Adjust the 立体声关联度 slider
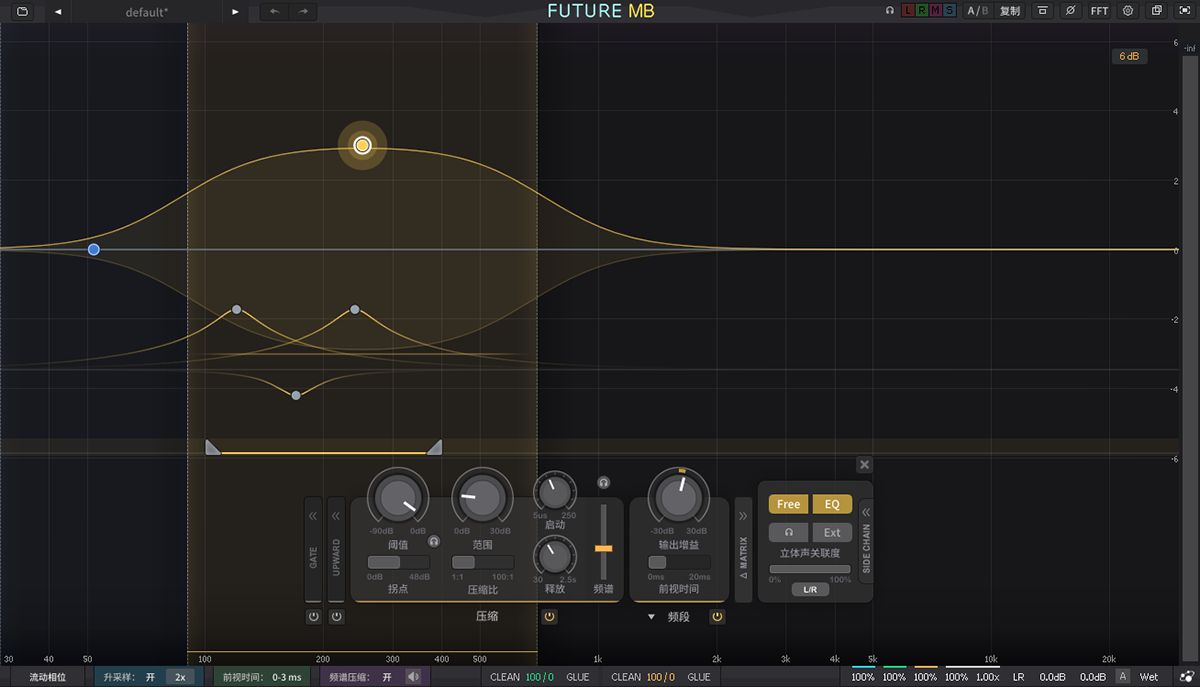The image size is (1200, 687). [x=810, y=569]
